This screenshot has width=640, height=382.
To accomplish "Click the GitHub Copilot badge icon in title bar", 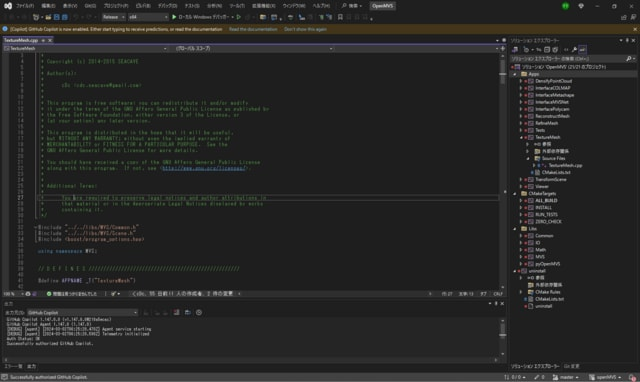I will (581, 6).
